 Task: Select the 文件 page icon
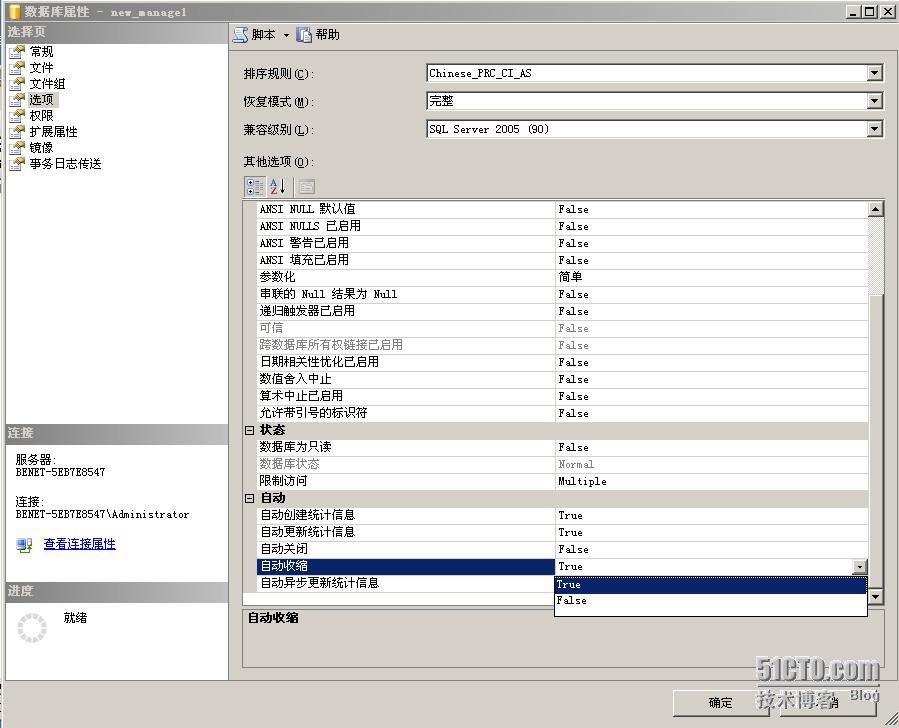(17, 68)
